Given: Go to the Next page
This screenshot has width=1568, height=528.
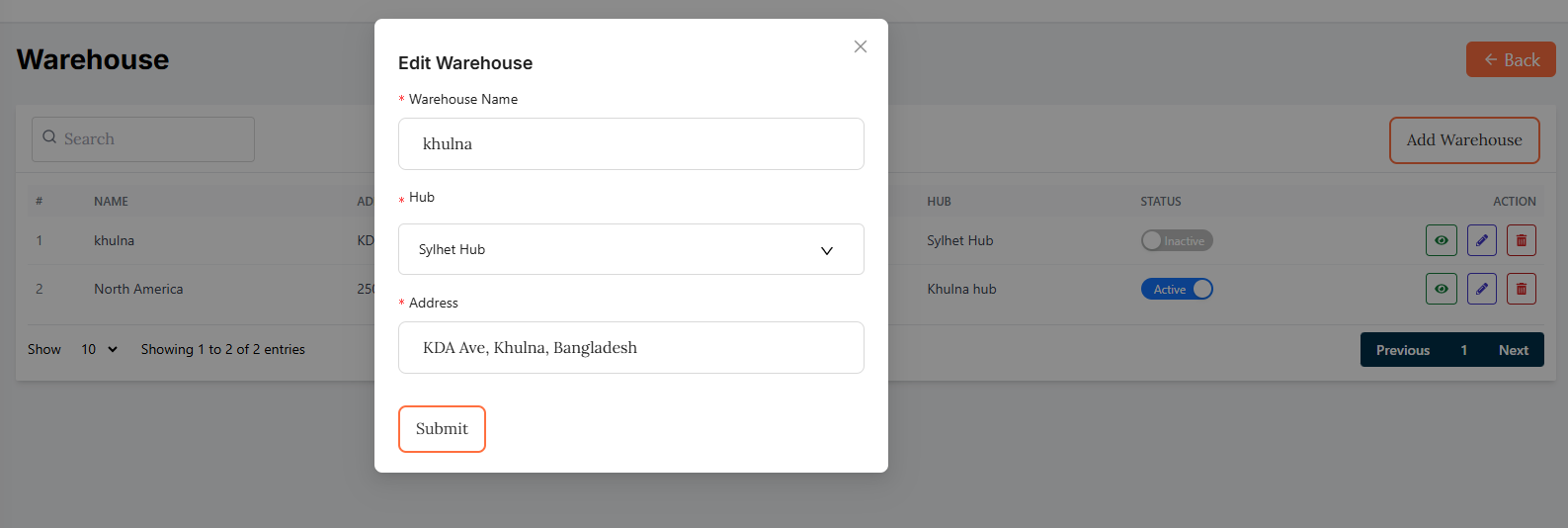Looking at the screenshot, I should pos(1513,350).
